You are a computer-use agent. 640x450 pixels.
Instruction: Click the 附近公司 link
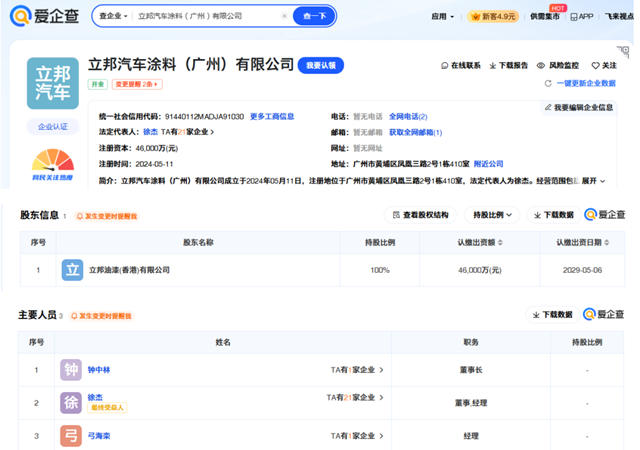(x=488, y=164)
